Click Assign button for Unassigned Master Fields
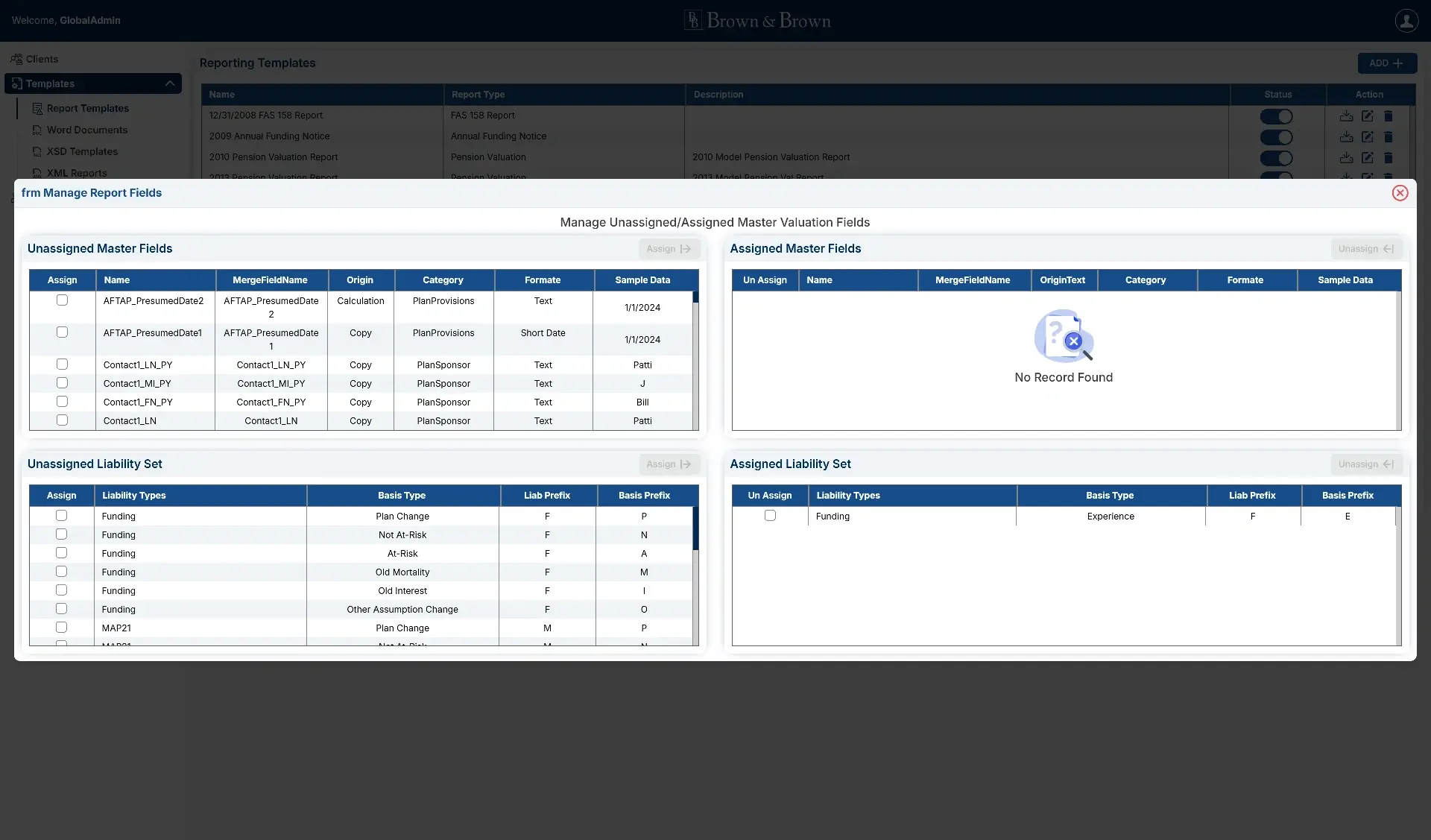The image size is (1431, 840). point(669,249)
